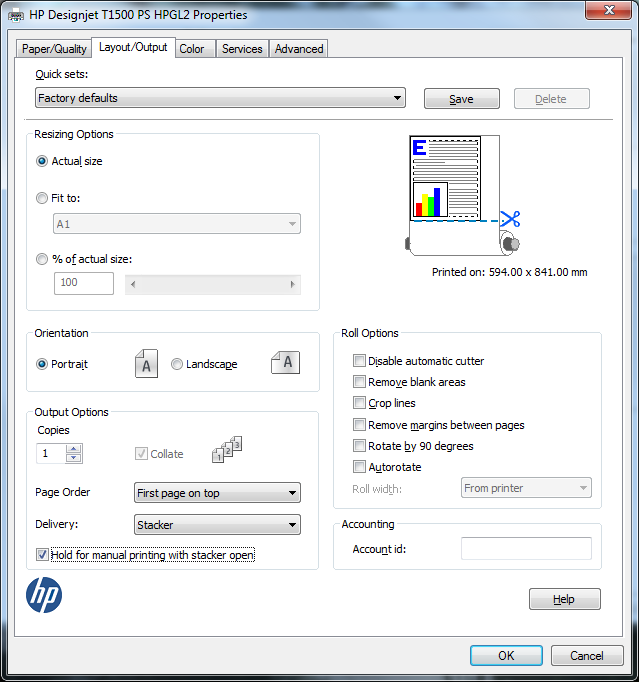Click the Copies number field
This screenshot has height=682, width=639.
(51, 454)
